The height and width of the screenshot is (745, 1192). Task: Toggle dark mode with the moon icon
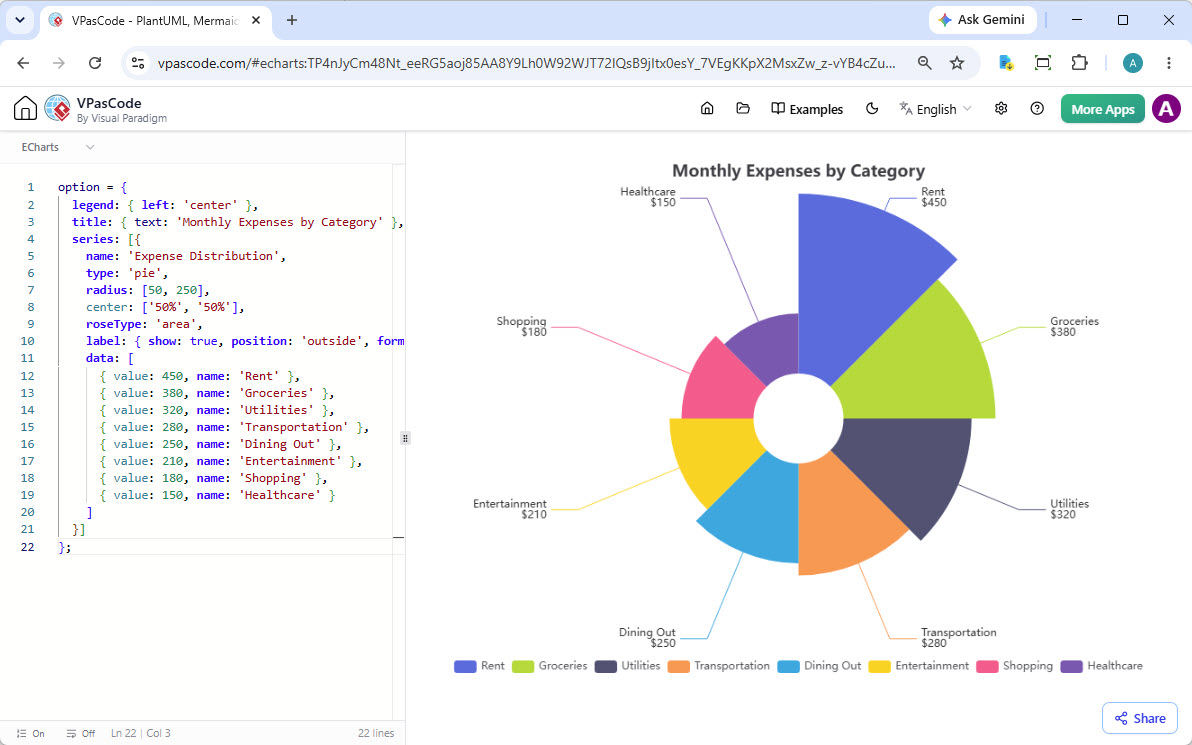click(872, 109)
